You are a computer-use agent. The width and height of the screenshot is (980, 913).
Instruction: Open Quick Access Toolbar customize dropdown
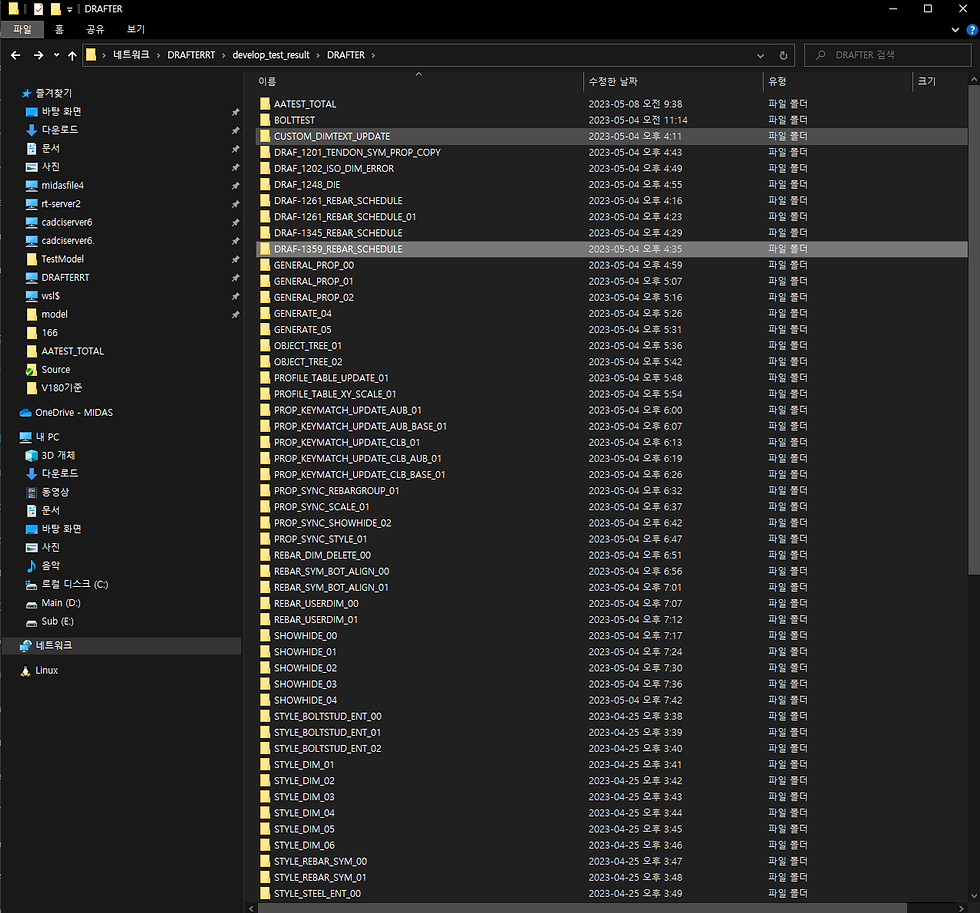coord(69,9)
